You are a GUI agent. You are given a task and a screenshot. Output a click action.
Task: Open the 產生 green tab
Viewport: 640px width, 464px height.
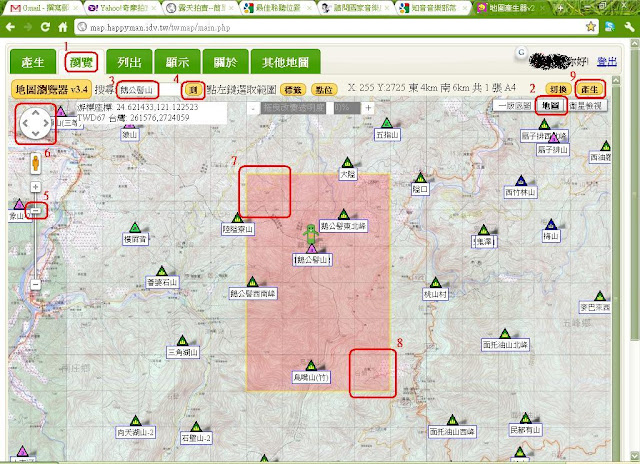pyautogui.click(x=33, y=62)
